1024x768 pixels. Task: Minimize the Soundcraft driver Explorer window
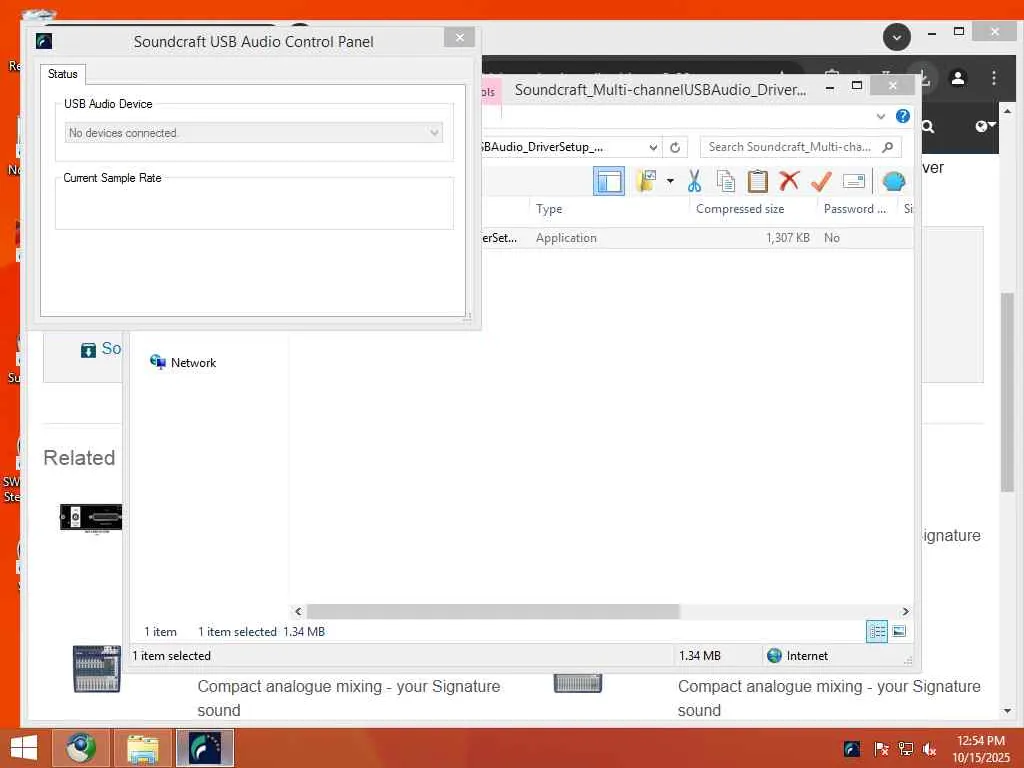[x=829, y=86]
